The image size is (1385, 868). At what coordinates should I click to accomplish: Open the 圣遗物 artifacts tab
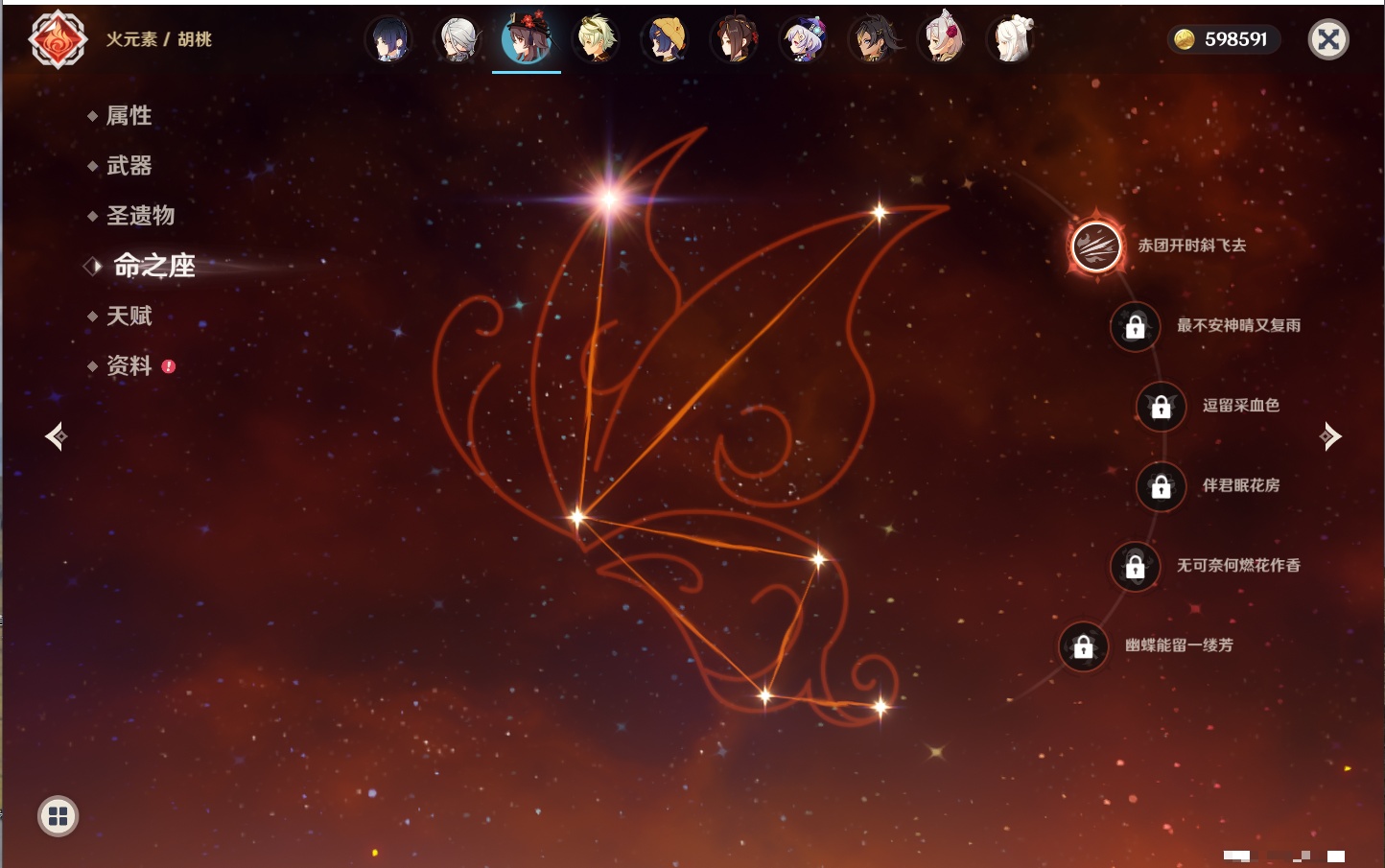click(140, 216)
